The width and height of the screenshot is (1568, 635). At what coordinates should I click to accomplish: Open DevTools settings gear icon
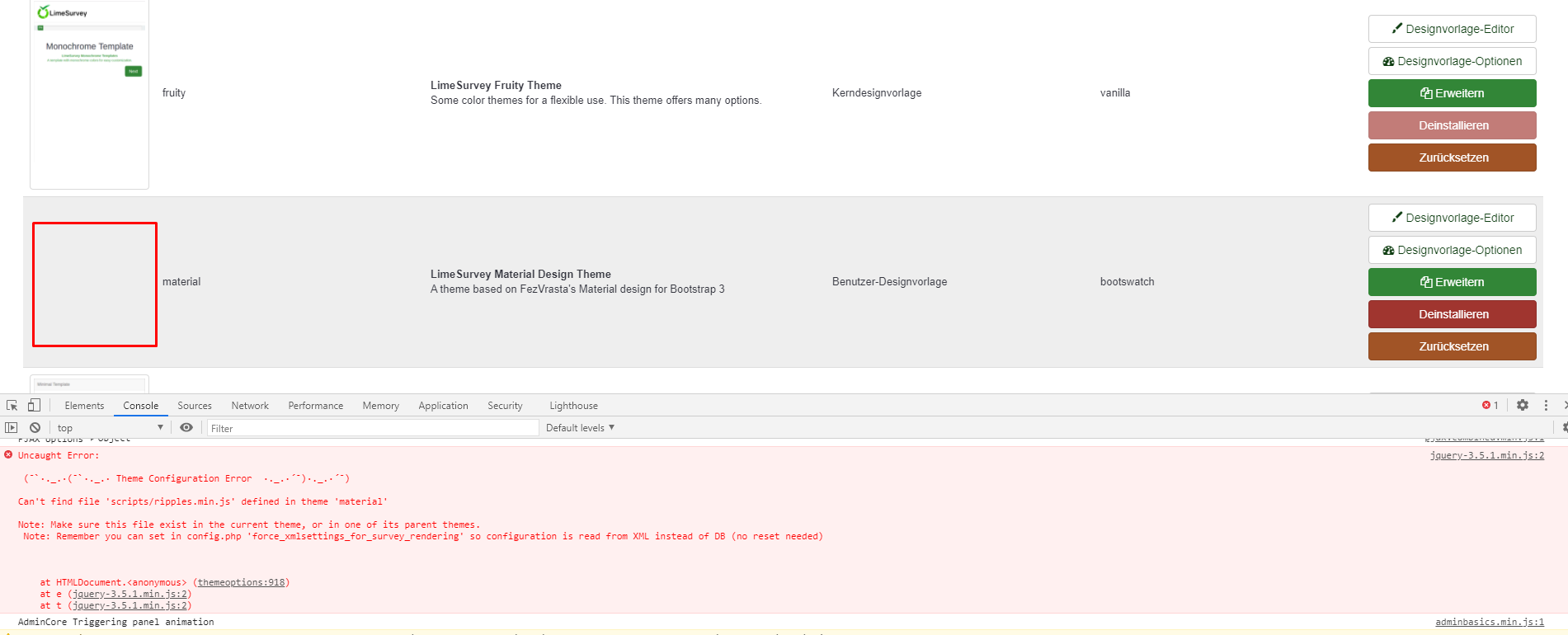1523,405
